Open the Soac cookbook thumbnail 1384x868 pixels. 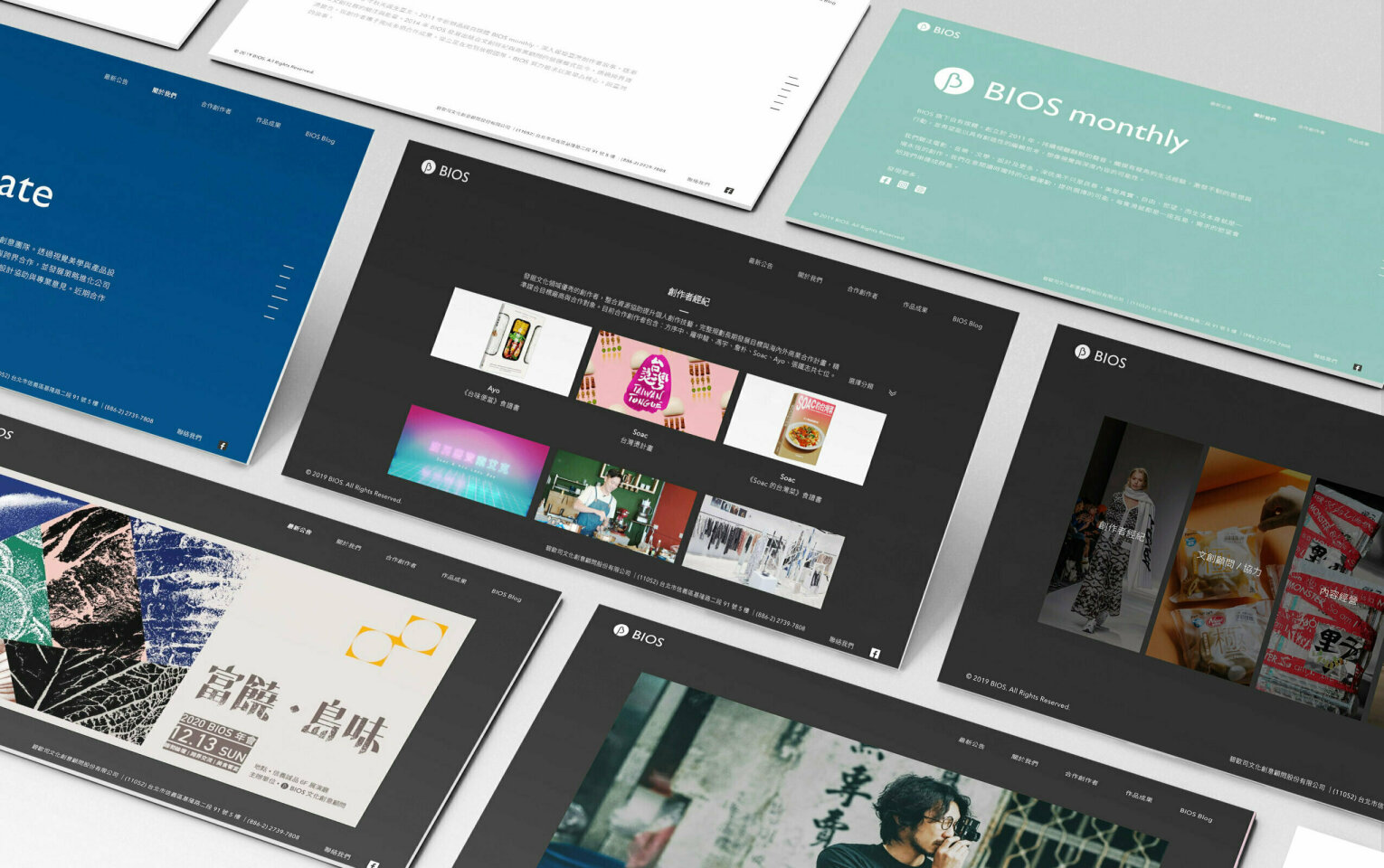tap(805, 429)
